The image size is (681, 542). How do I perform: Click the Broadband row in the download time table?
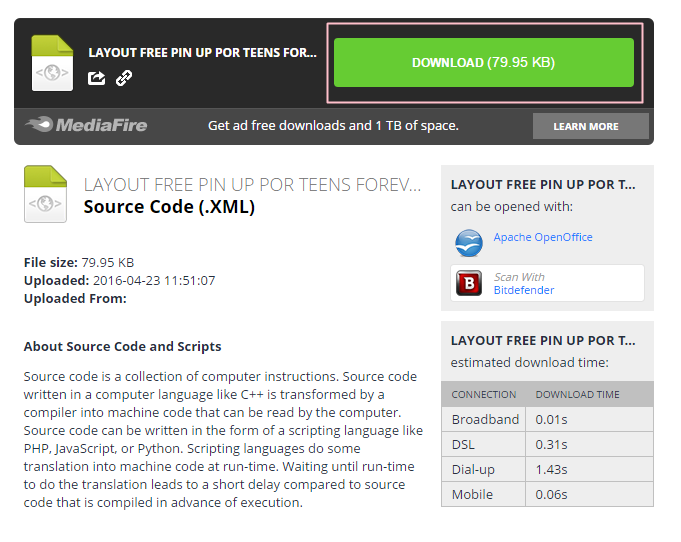547,420
